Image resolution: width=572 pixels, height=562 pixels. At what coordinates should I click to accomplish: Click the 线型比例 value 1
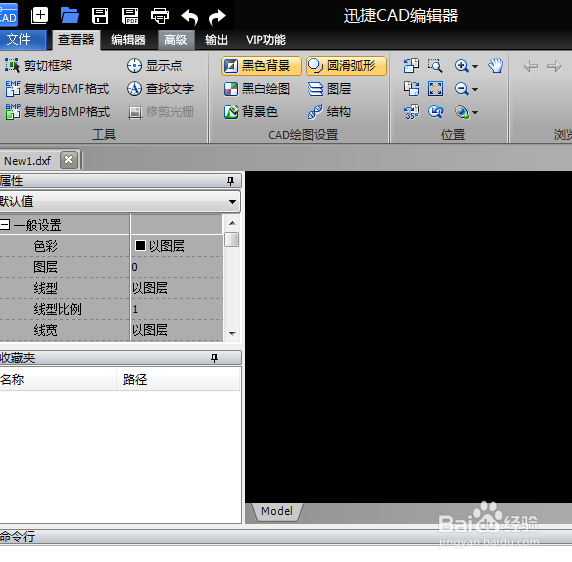177,309
